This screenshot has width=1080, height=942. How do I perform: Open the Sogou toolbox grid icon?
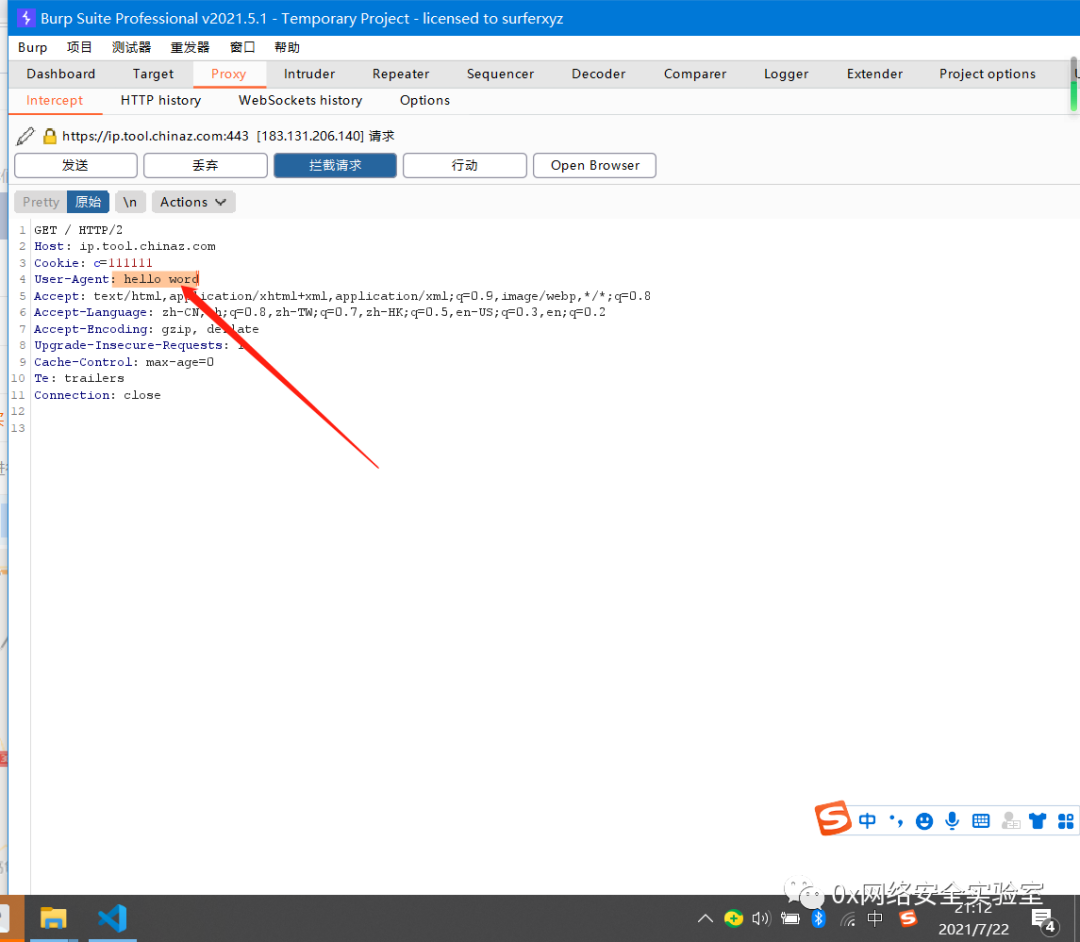pyautogui.click(x=1066, y=821)
